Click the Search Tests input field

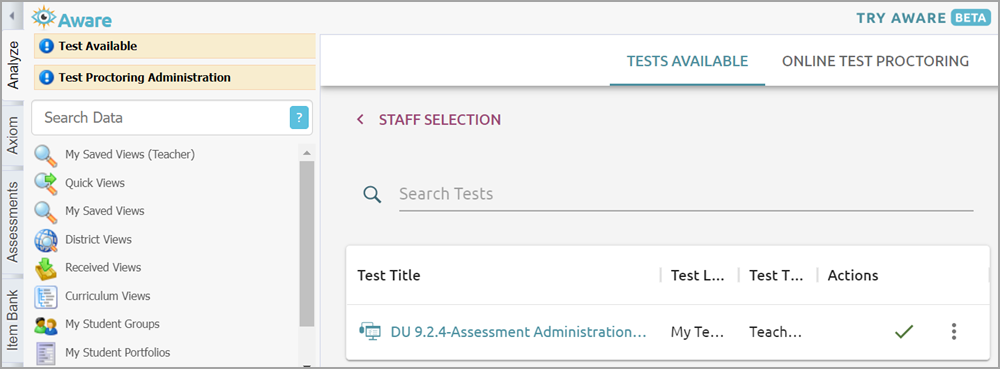[686, 194]
